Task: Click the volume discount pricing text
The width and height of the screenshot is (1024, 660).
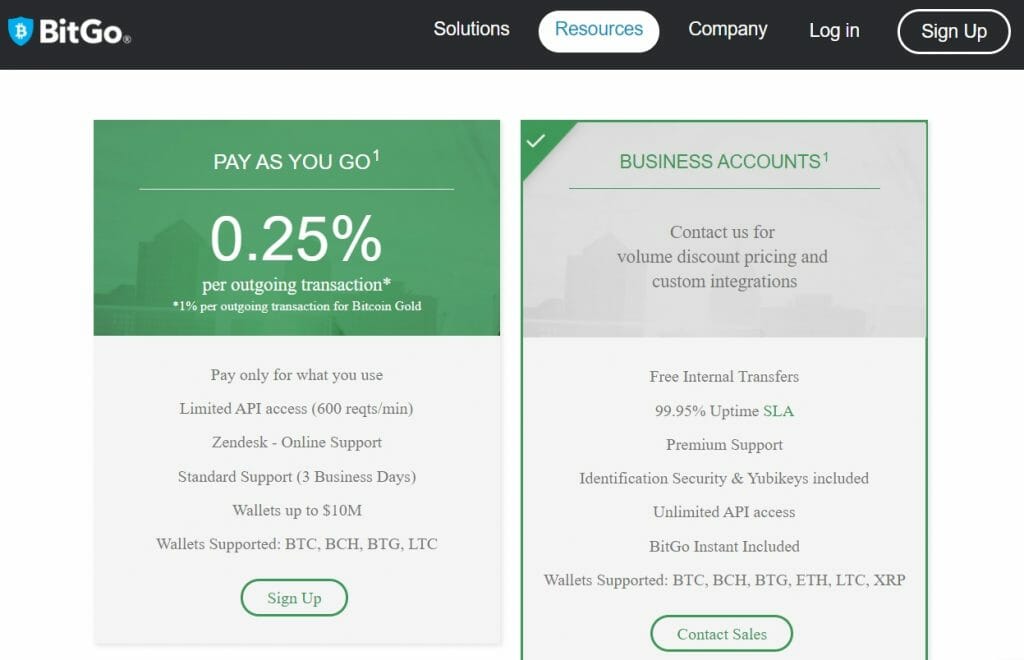Action: pos(722,257)
